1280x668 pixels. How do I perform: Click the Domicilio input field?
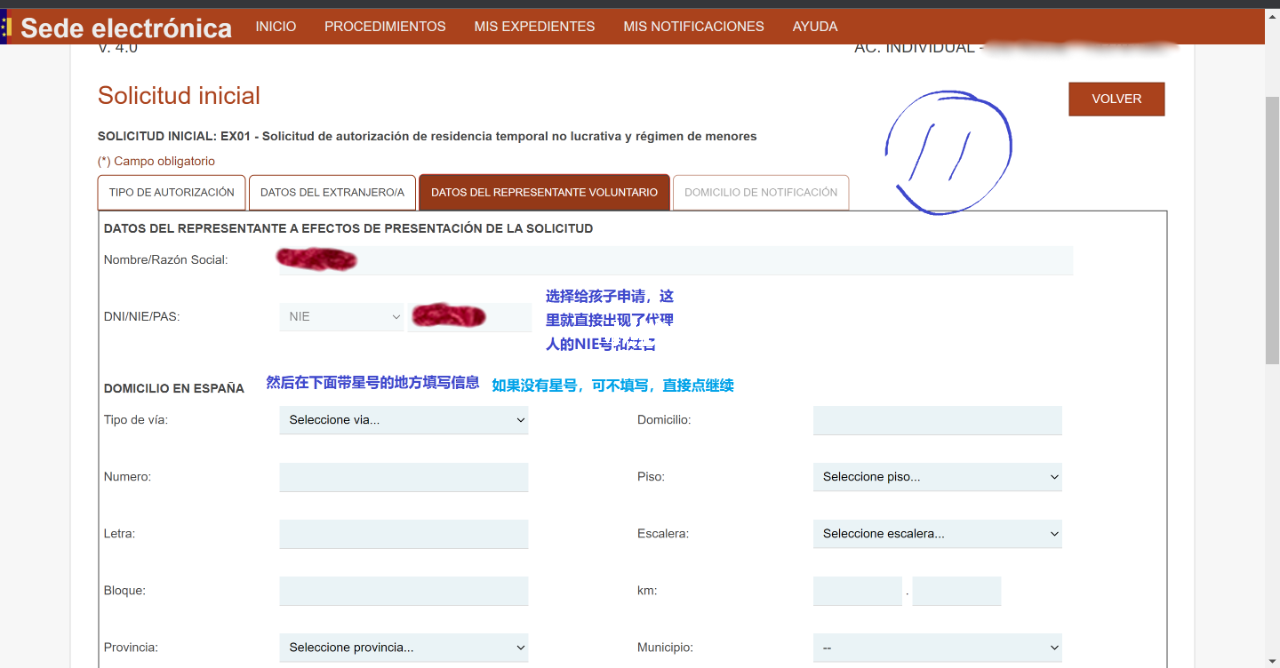click(937, 420)
